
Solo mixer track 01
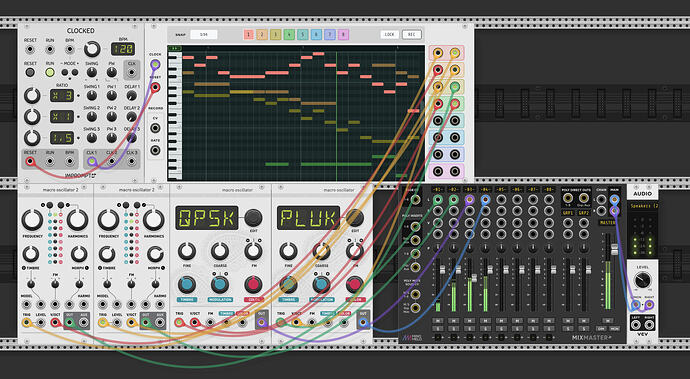(x=437, y=328)
